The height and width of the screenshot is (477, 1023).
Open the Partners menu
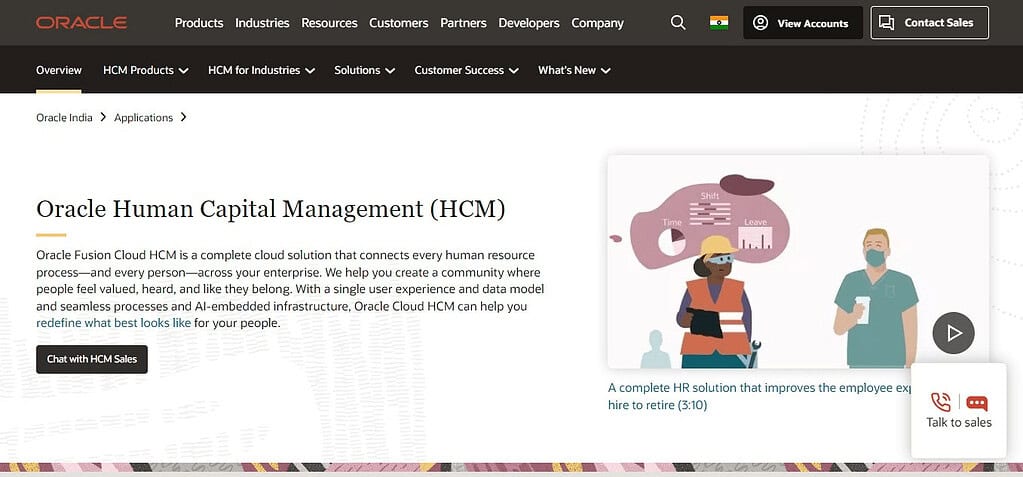coord(463,23)
